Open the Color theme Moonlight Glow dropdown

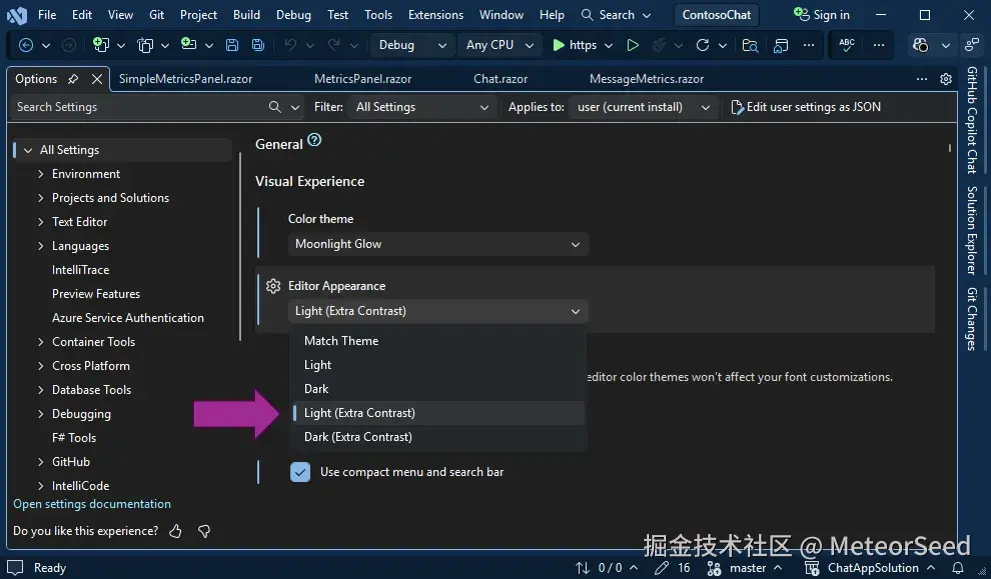click(438, 244)
